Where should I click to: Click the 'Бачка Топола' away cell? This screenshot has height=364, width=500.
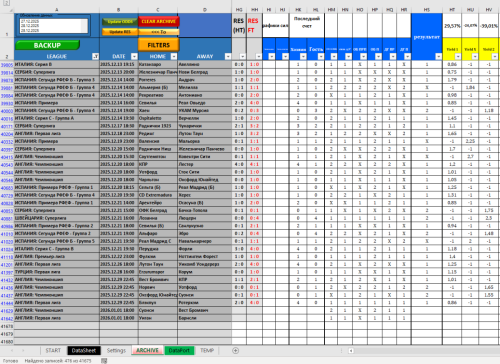pyautogui.click(x=204, y=210)
